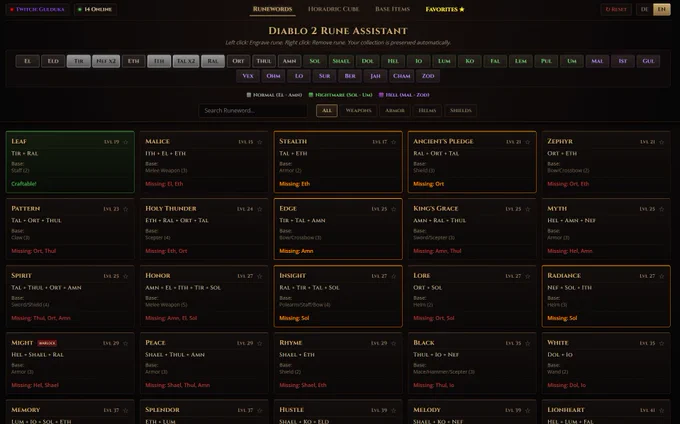Screen dimensions: 680x424
Task: Star the Malice runeword card
Action: tap(259, 142)
